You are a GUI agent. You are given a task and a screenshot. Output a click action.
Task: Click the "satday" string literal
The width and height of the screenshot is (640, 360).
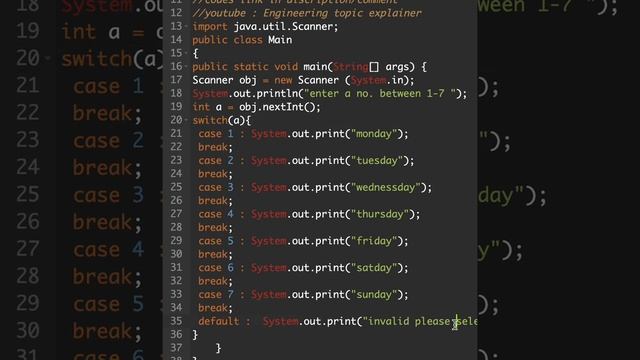(x=374, y=268)
